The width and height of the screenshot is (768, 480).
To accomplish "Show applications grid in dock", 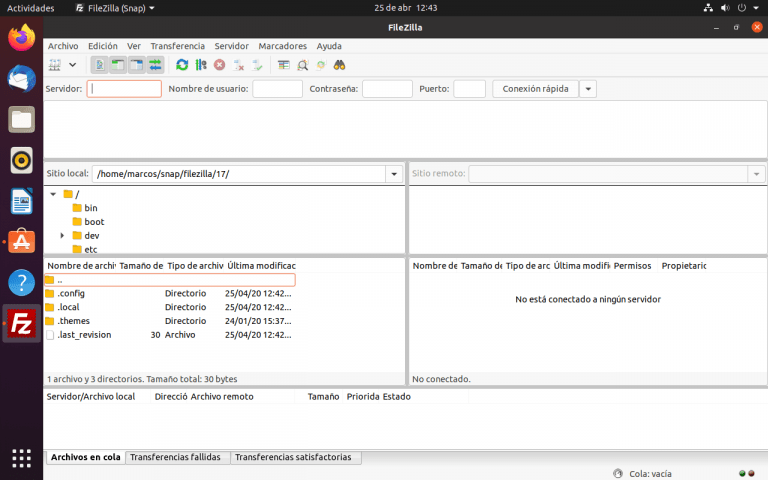I will point(22,458).
